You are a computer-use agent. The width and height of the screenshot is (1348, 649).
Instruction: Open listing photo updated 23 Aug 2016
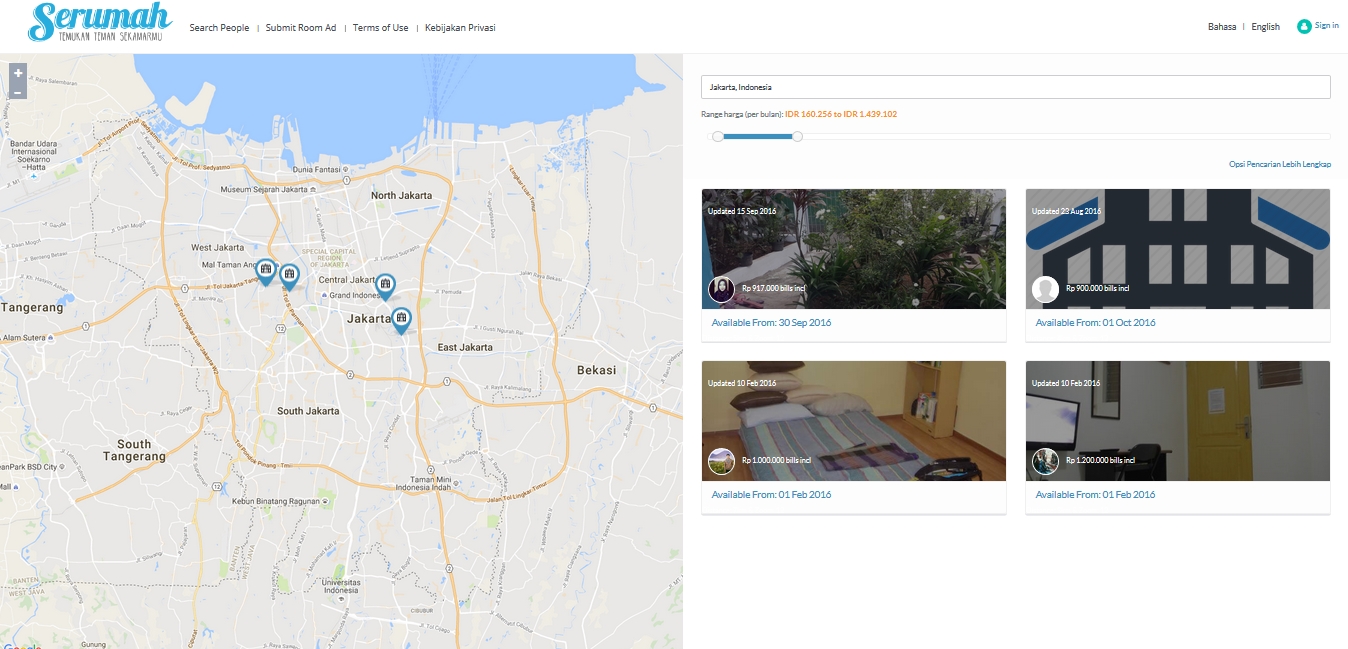tap(1178, 249)
